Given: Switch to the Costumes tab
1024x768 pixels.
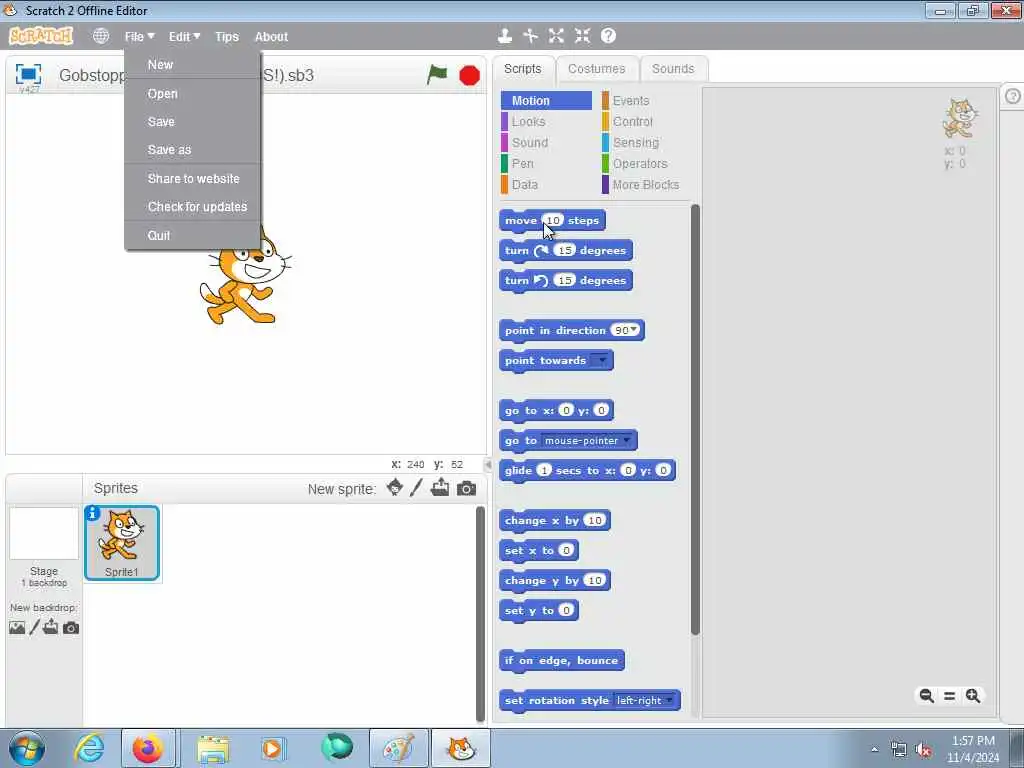Looking at the screenshot, I should pos(596,69).
